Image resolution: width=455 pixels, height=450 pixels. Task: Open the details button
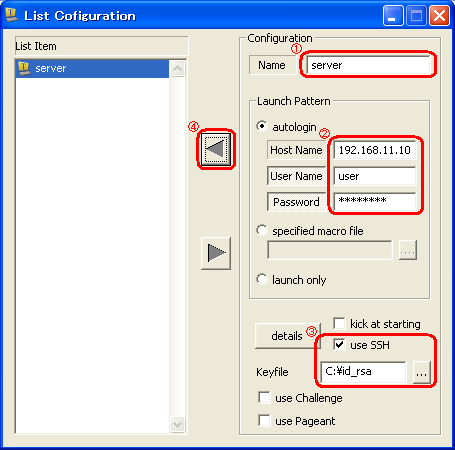coord(287,336)
